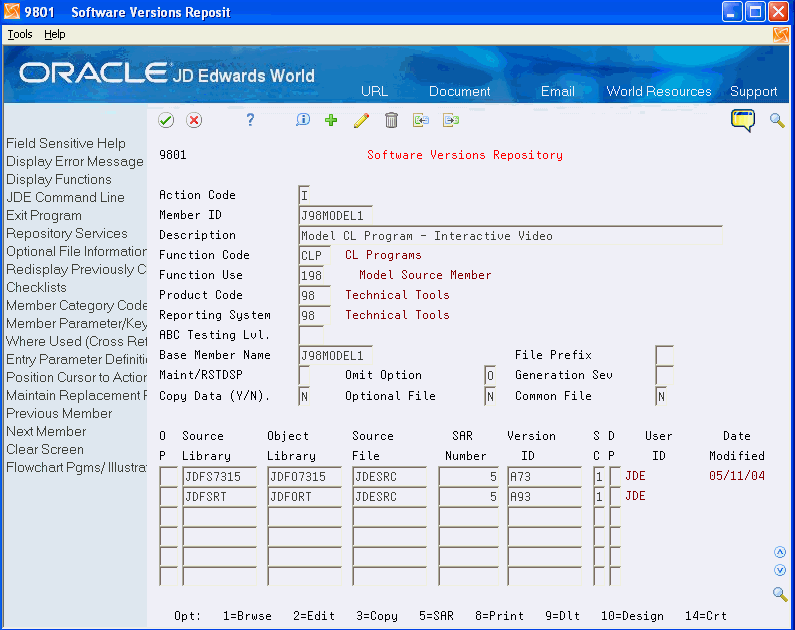This screenshot has width=795, height=630.
Task: Open the blue question mark help icon
Action: click(250, 120)
